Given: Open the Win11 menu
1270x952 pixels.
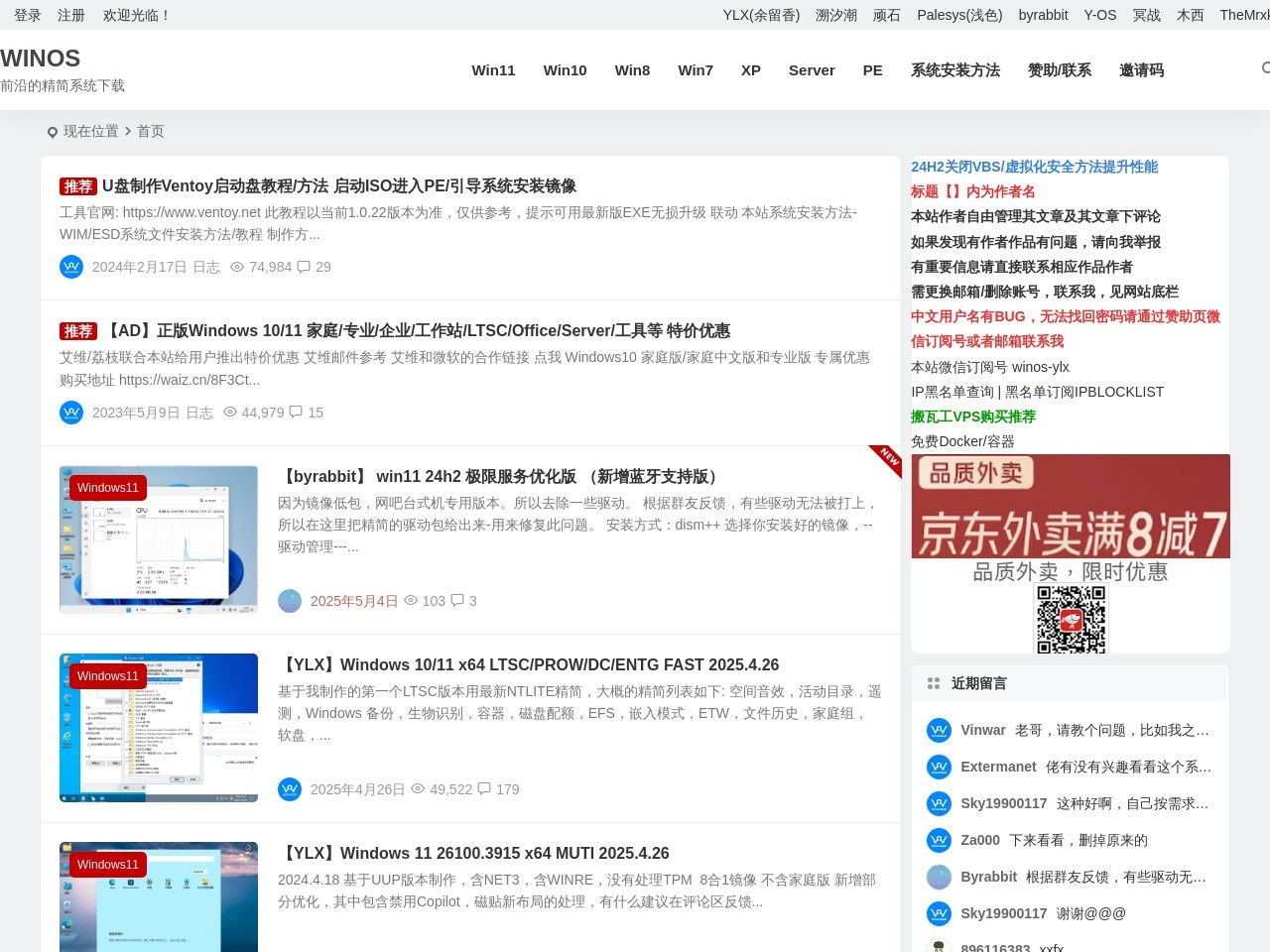Looking at the screenshot, I should (493, 70).
